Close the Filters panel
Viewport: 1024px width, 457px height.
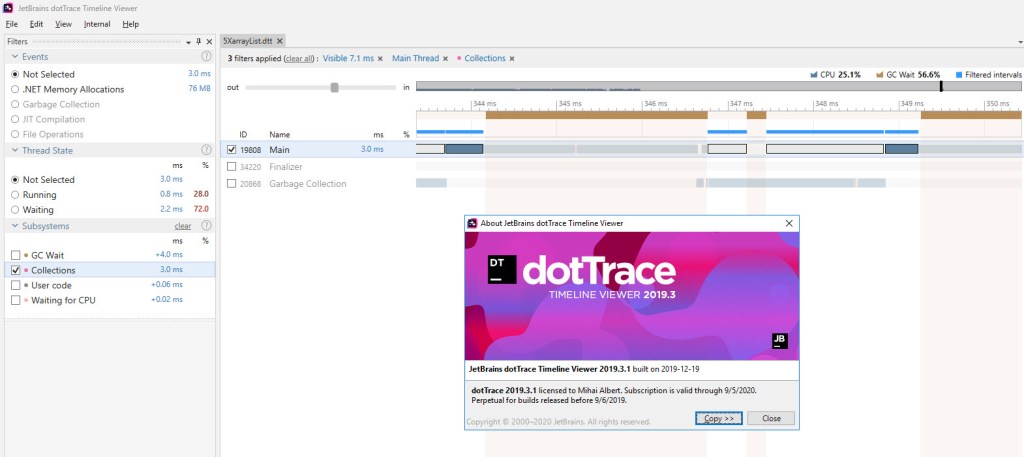point(210,41)
